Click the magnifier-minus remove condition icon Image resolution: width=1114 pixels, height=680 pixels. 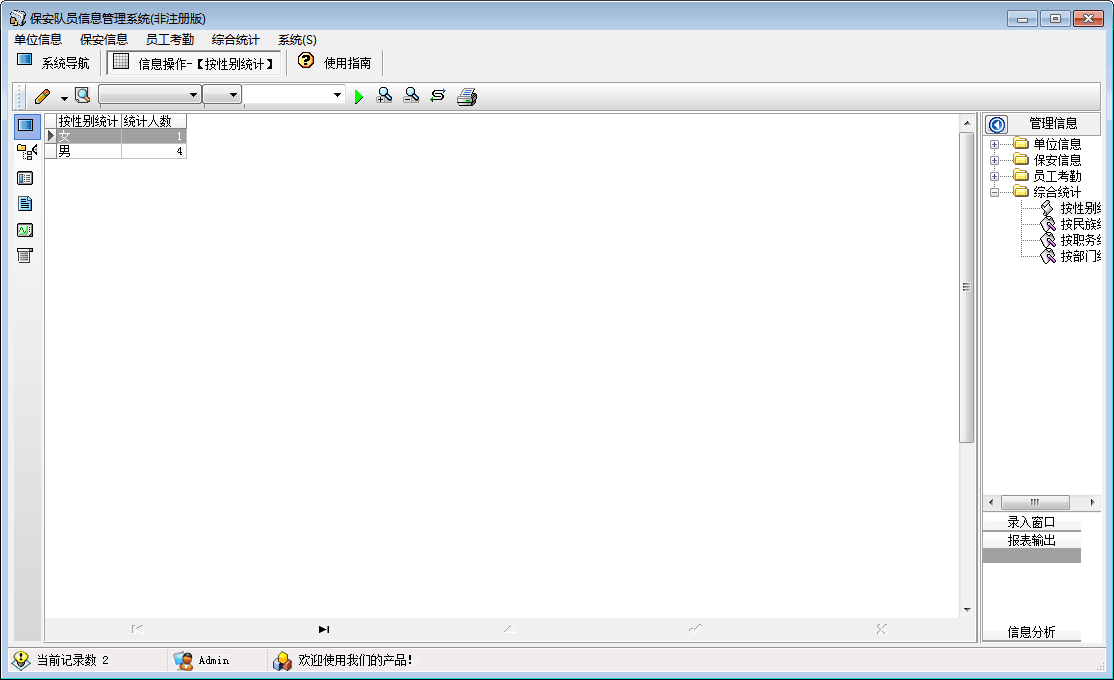(411, 95)
